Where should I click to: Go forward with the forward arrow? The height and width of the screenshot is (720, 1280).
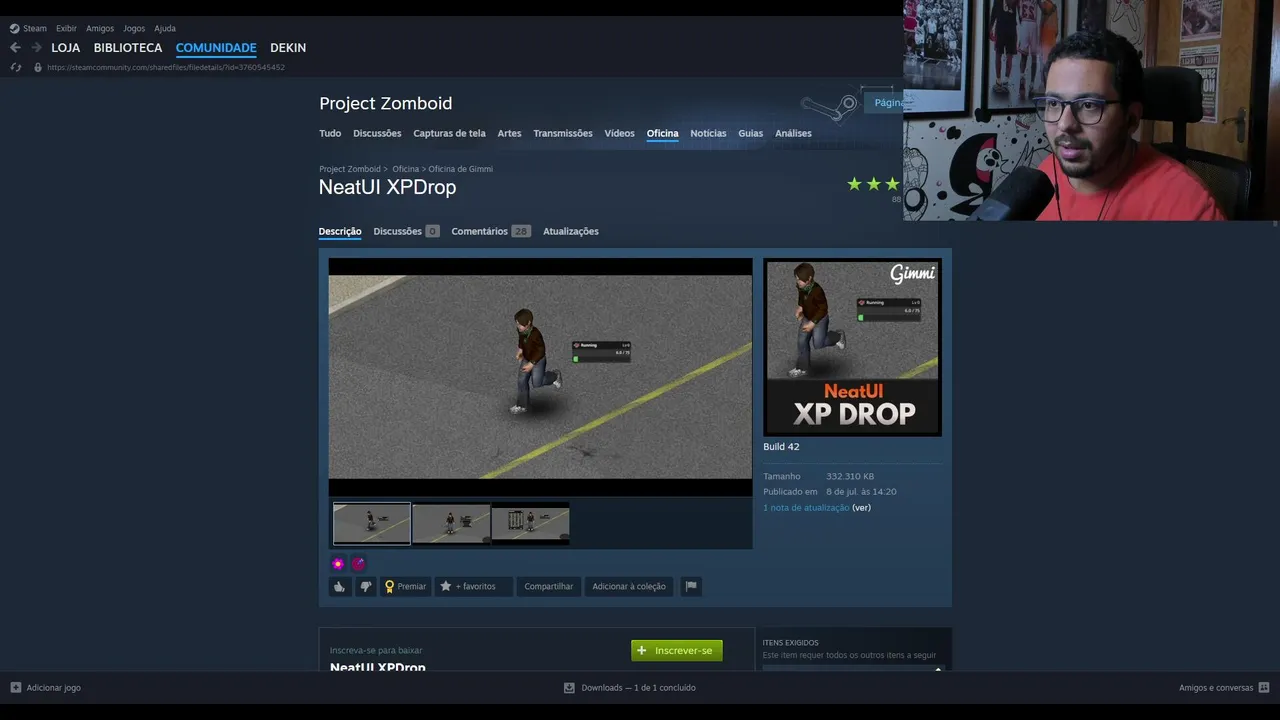tap(36, 47)
